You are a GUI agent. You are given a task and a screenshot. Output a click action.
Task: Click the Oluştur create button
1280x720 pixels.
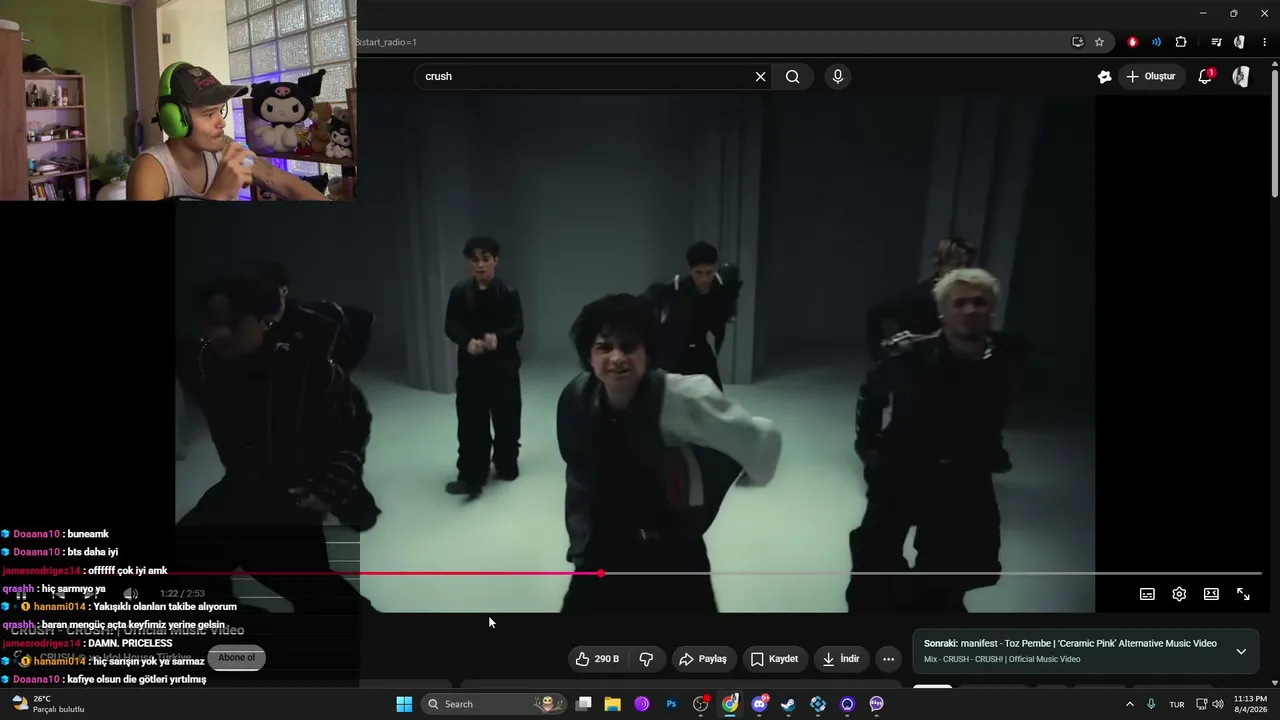point(1150,76)
